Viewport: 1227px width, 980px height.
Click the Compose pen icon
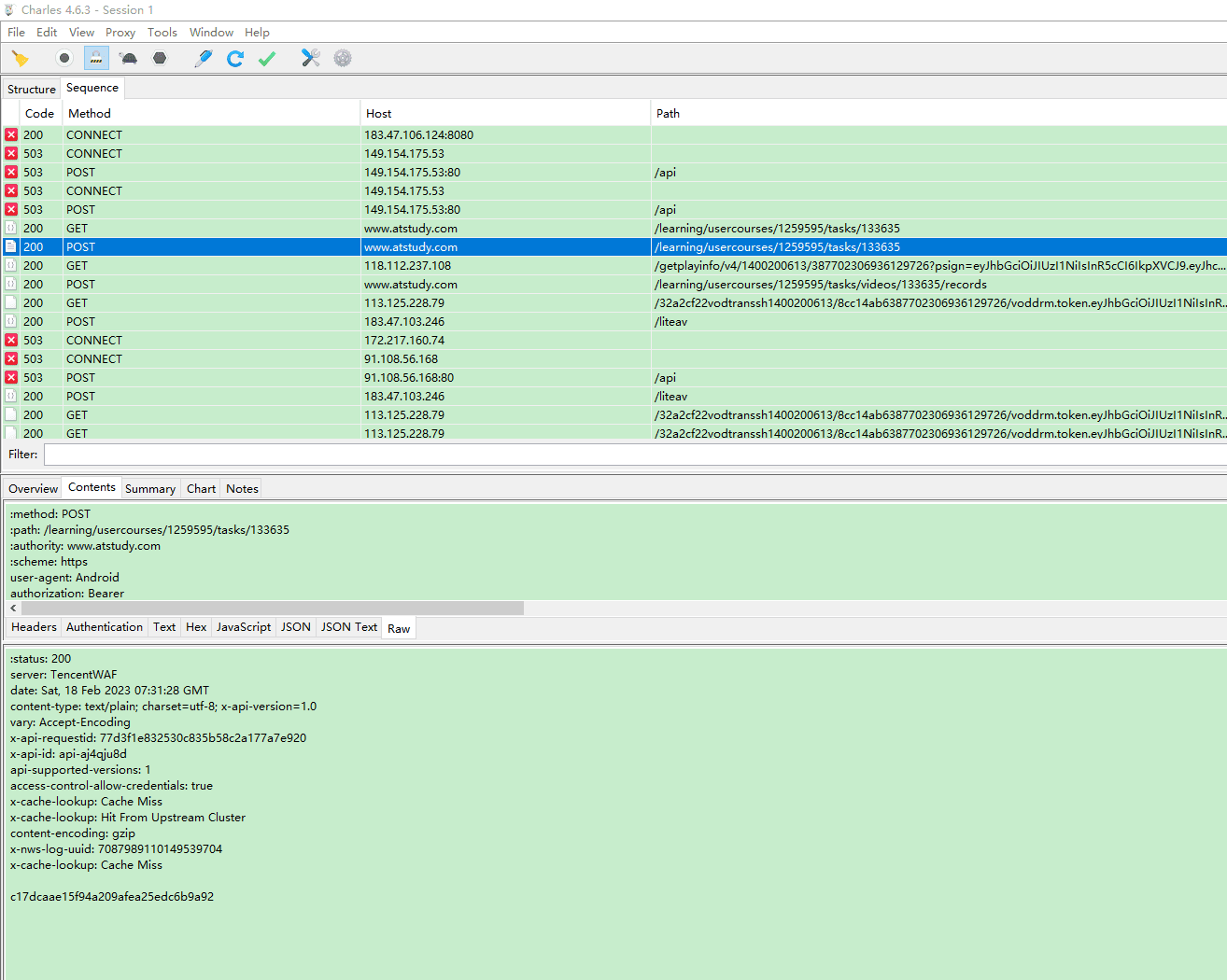pyautogui.click(x=203, y=58)
